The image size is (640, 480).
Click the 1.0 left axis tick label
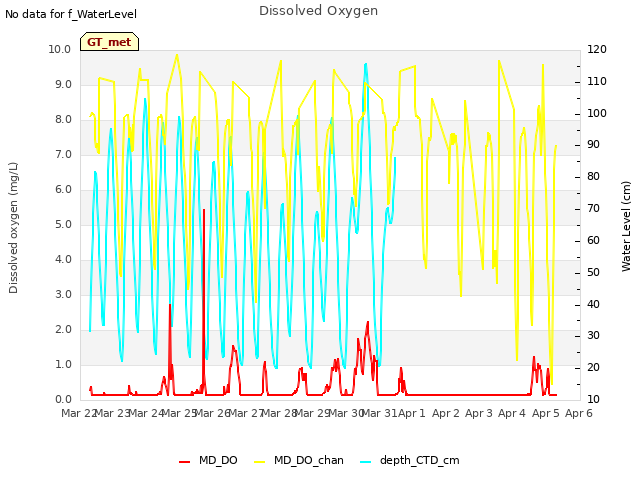coord(63,364)
